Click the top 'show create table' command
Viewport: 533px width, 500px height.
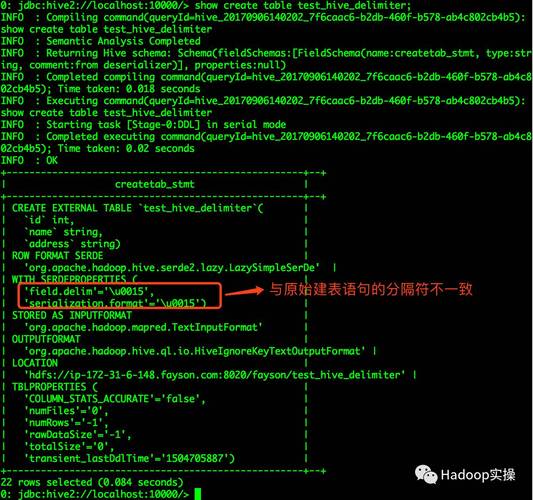pyautogui.click(x=303, y=5)
